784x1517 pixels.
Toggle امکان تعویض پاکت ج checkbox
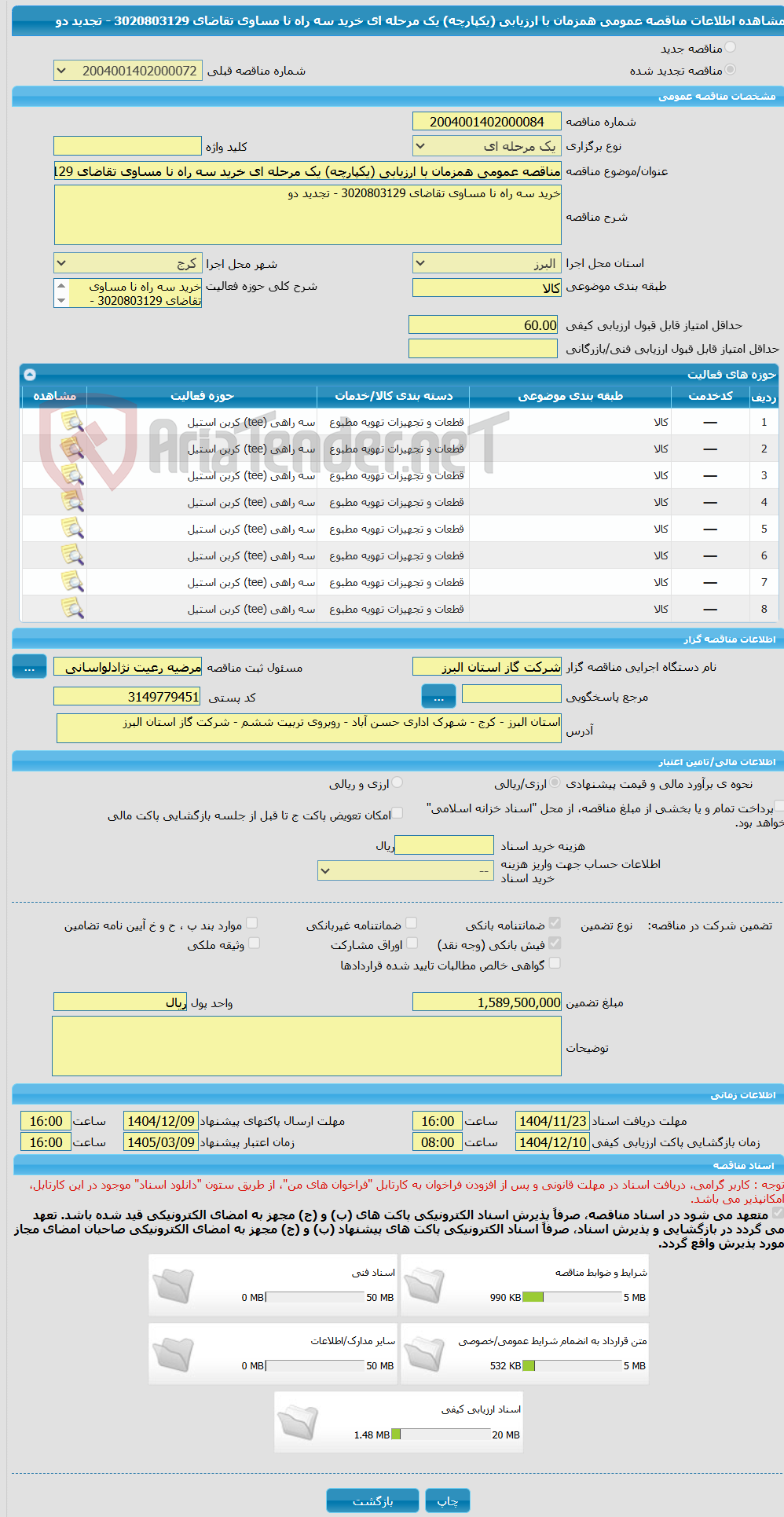click(x=397, y=814)
